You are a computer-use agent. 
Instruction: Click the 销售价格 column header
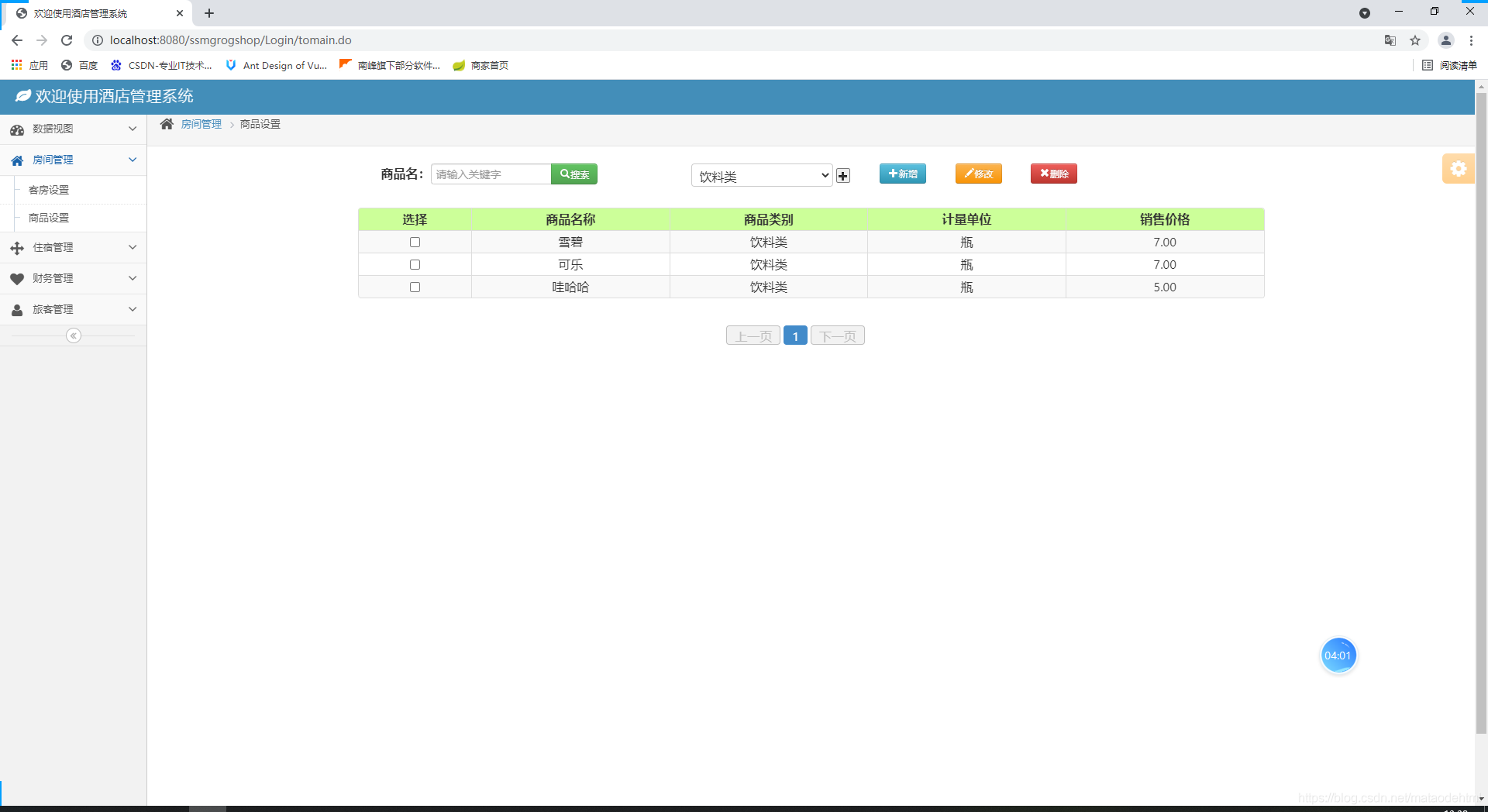click(x=1165, y=219)
